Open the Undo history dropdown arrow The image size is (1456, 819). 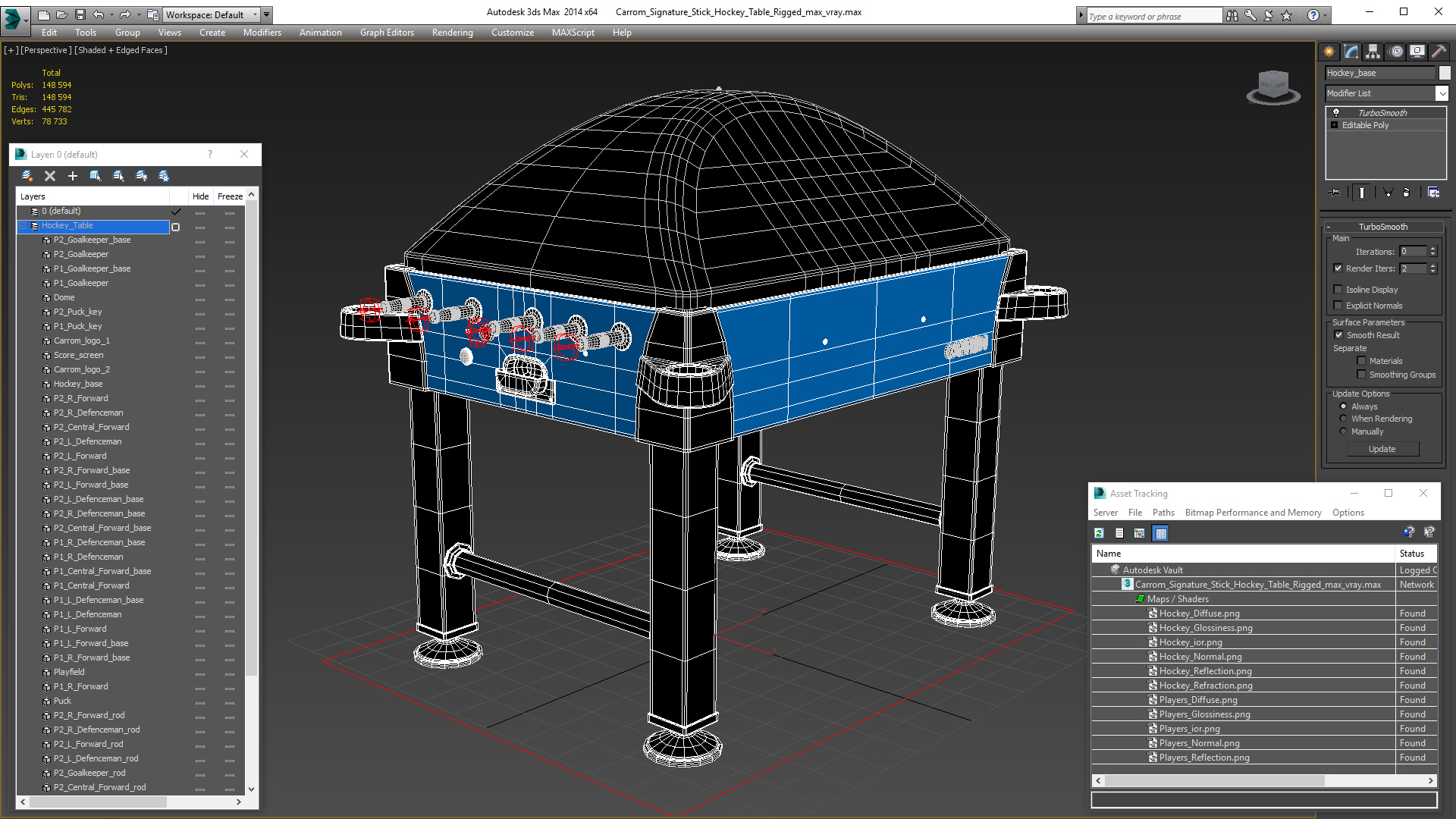(x=111, y=14)
